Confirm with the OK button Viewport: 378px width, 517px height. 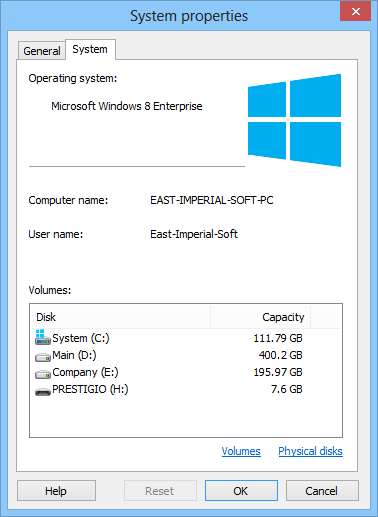point(241,491)
